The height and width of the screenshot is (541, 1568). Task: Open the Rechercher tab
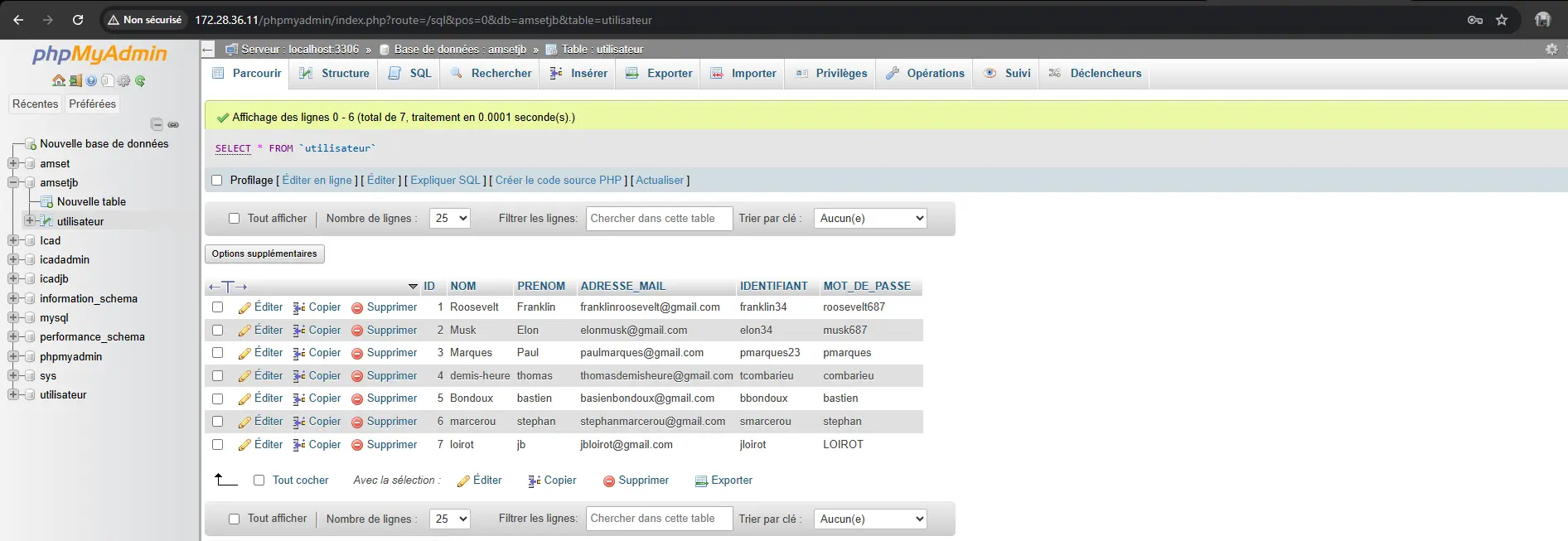(x=491, y=74)
